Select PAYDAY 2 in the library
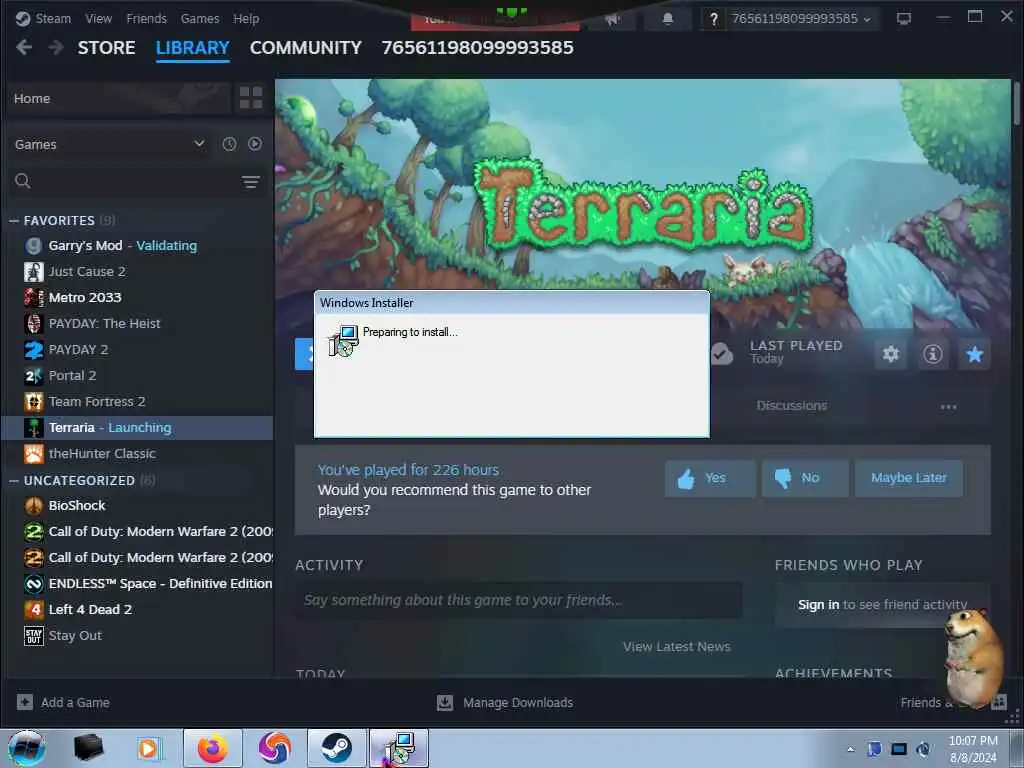 (137, 349)
